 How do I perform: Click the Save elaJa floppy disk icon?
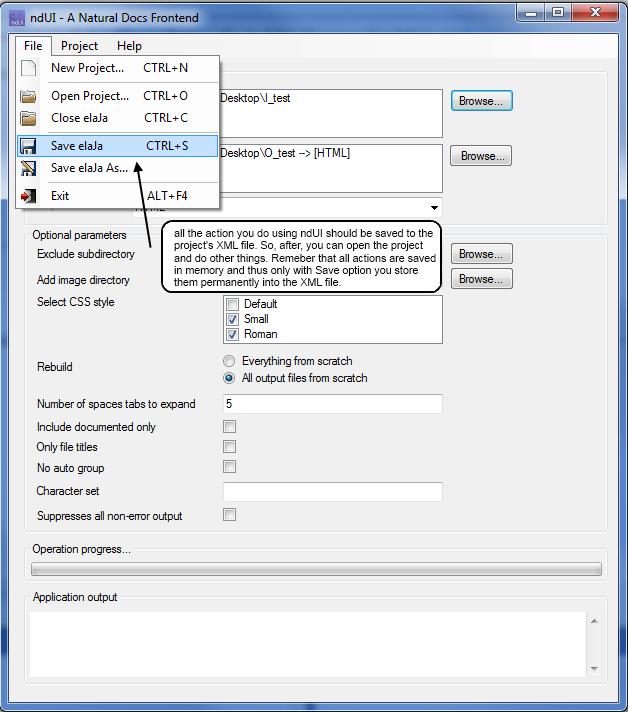click(x=29, y=146)
